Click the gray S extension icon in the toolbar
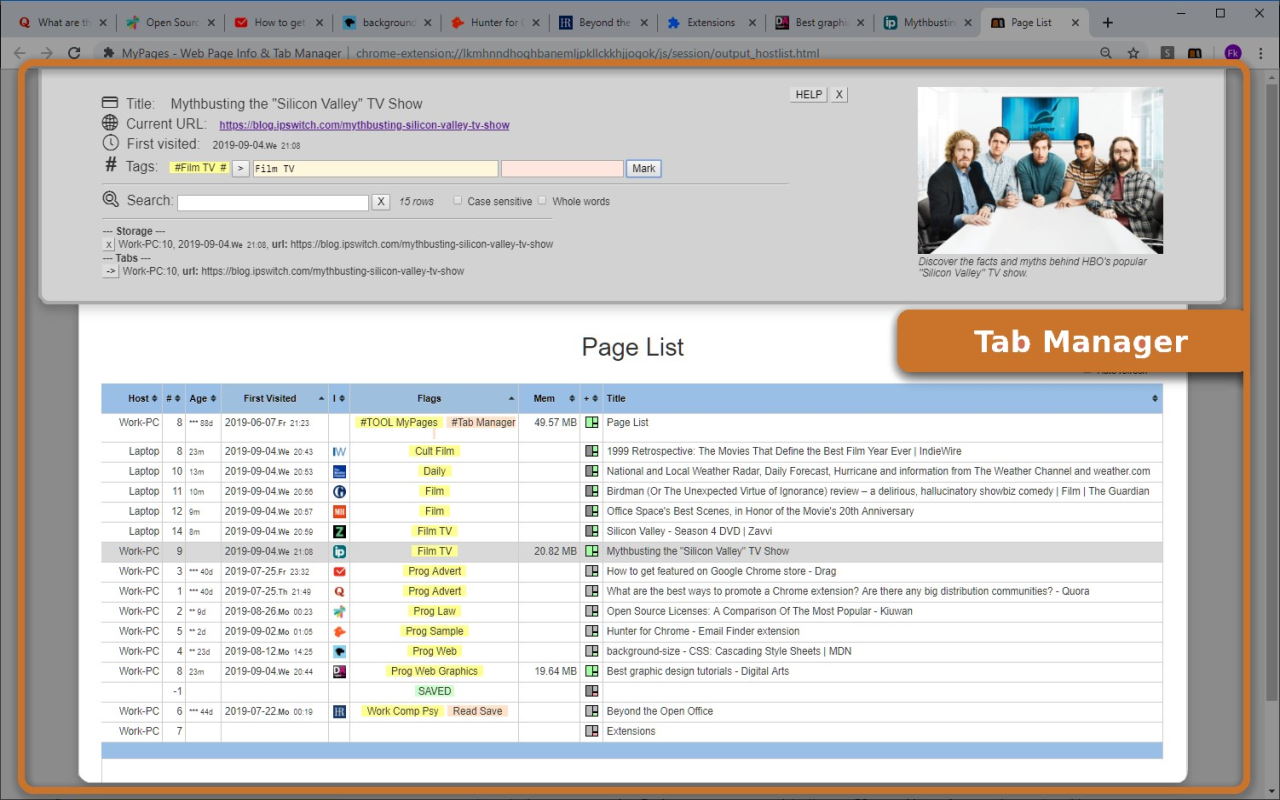1280x800 pixels. [x=1167, y=53]
